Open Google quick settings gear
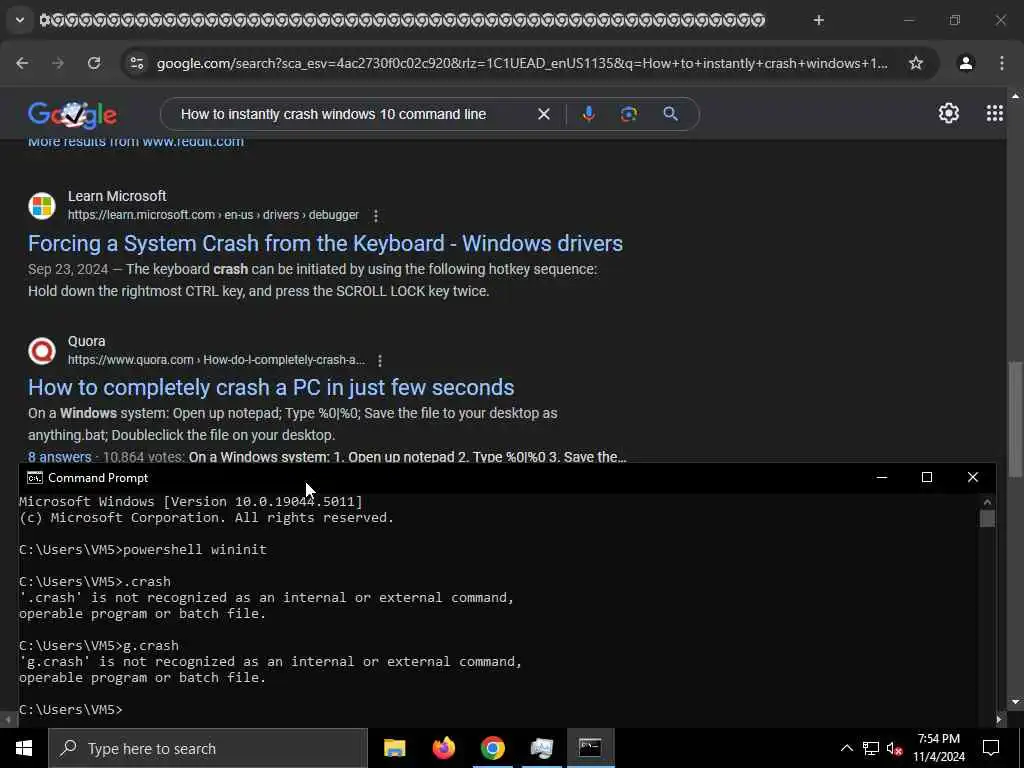 coord(948,114)
